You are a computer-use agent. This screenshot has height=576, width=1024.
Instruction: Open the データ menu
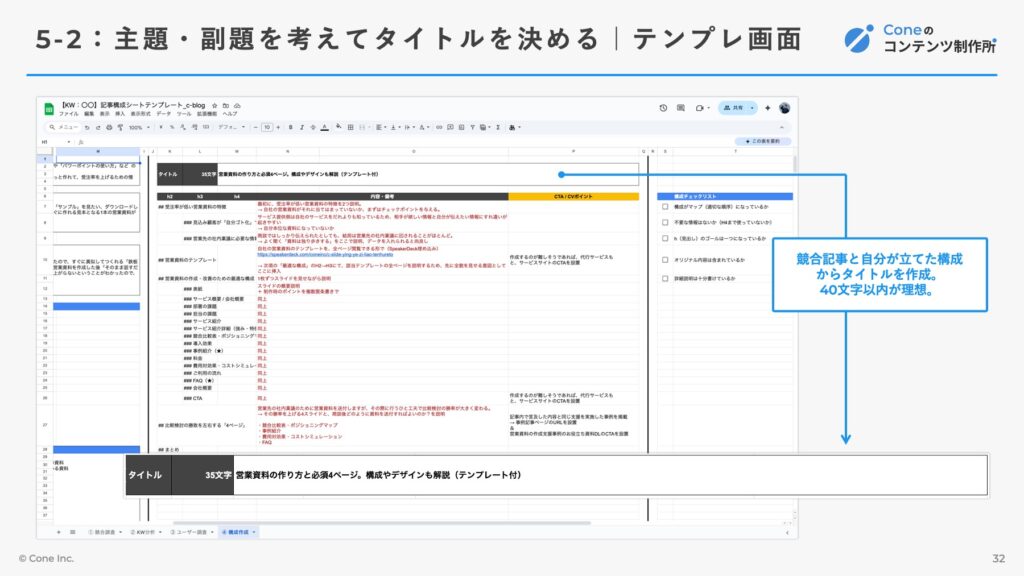164,114
